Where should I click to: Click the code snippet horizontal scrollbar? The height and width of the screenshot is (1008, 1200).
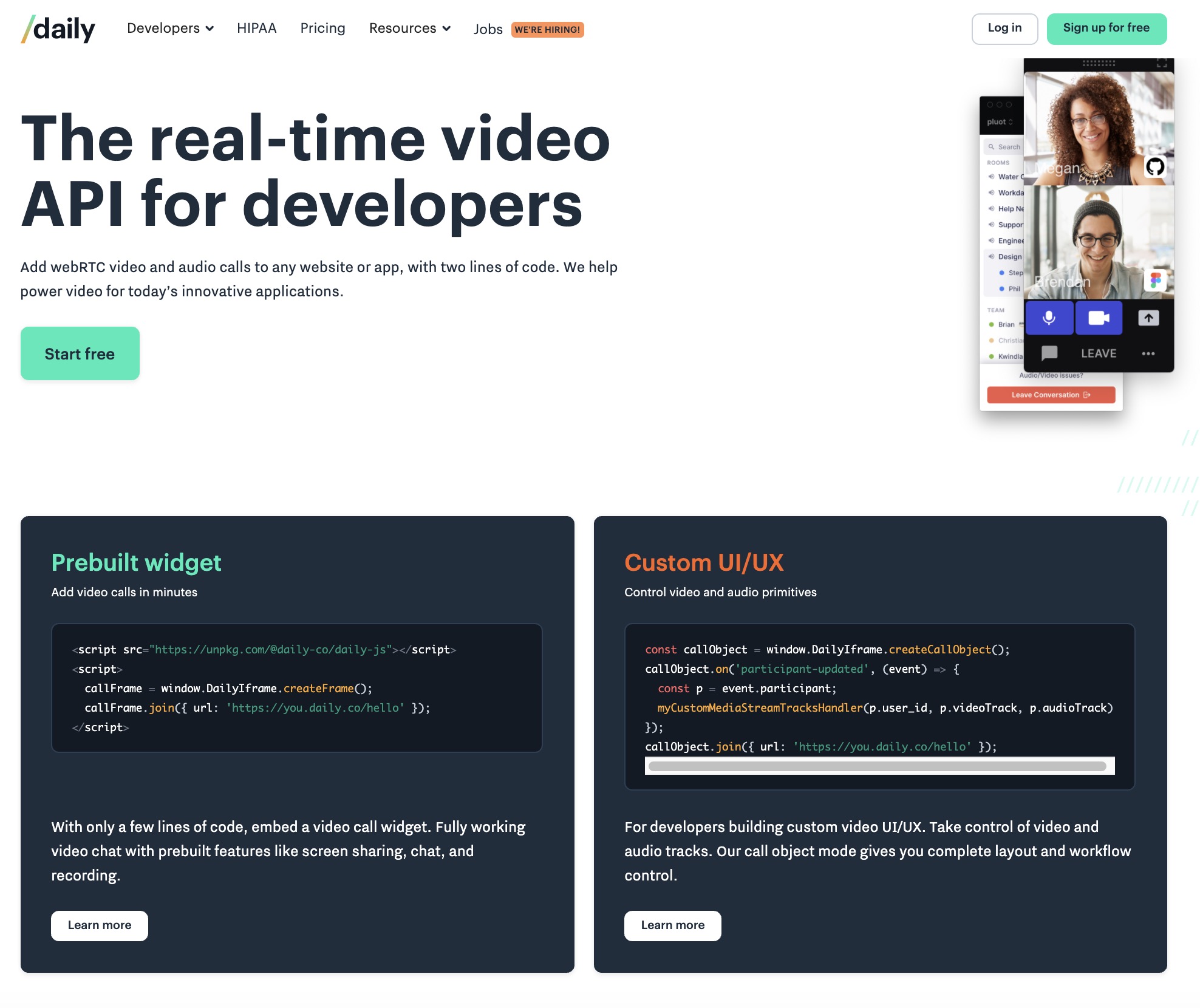[x=877, y=766]
